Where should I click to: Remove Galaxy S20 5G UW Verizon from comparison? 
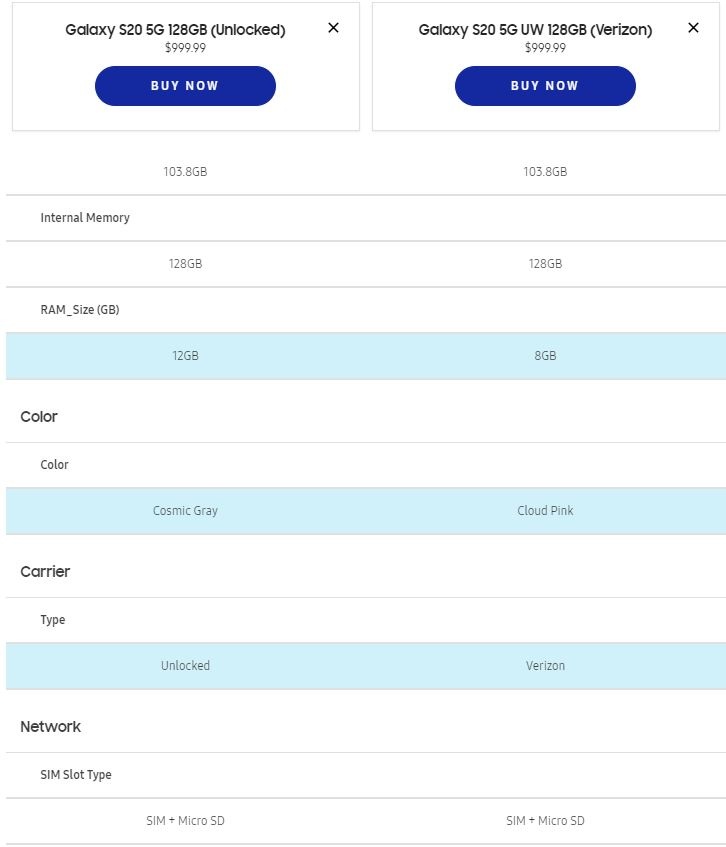(x=694, y=28)
